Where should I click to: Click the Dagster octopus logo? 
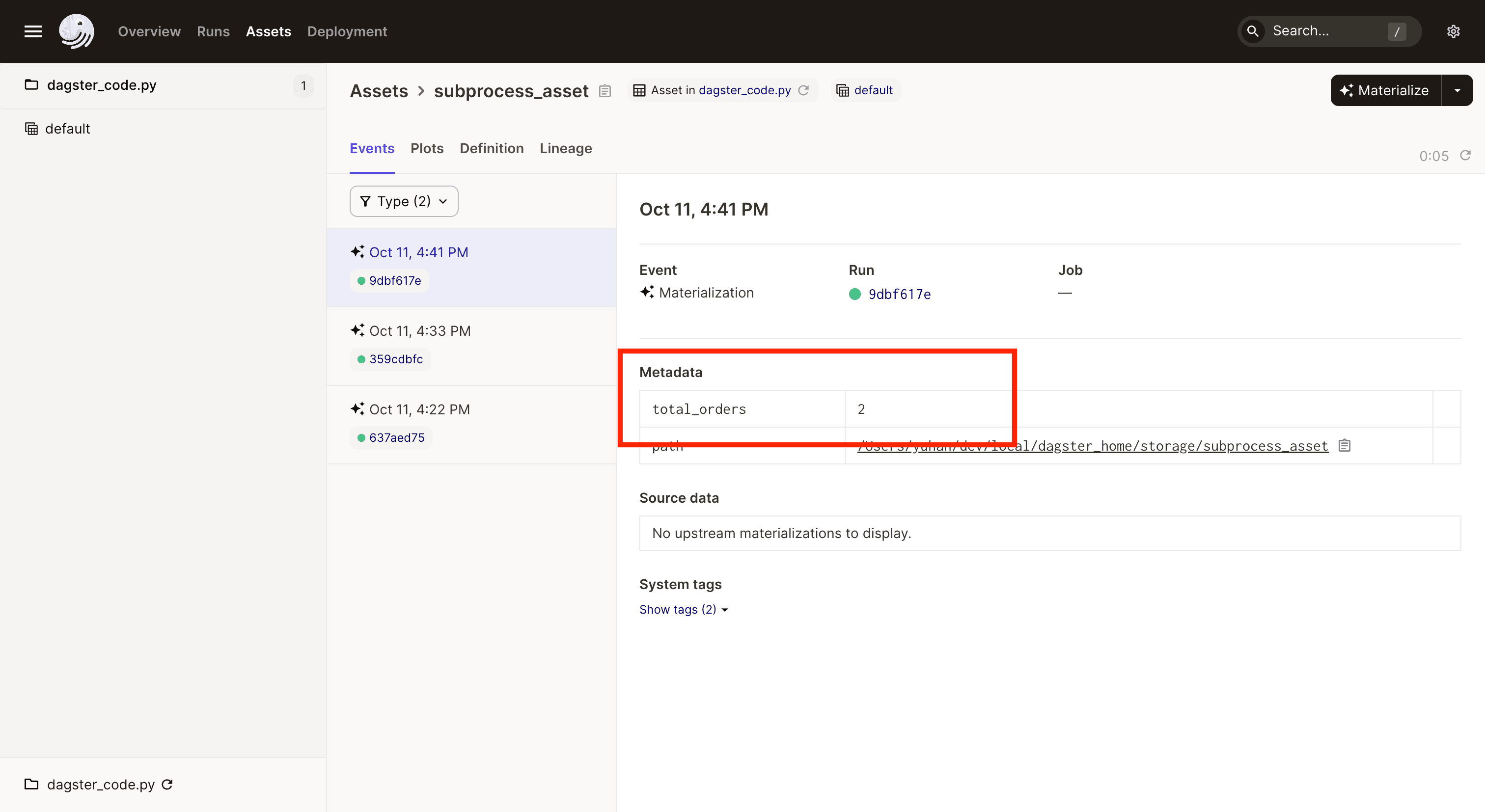(x=76, y=31)
